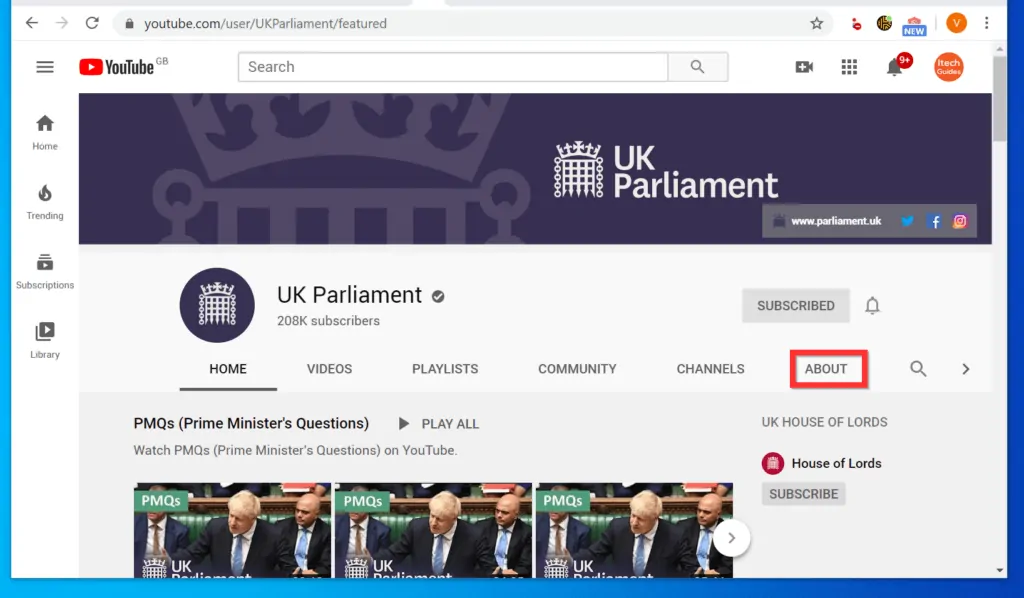Open the first PMQs video thumbnail
The image size is (1024, 598).
point(232,530)
